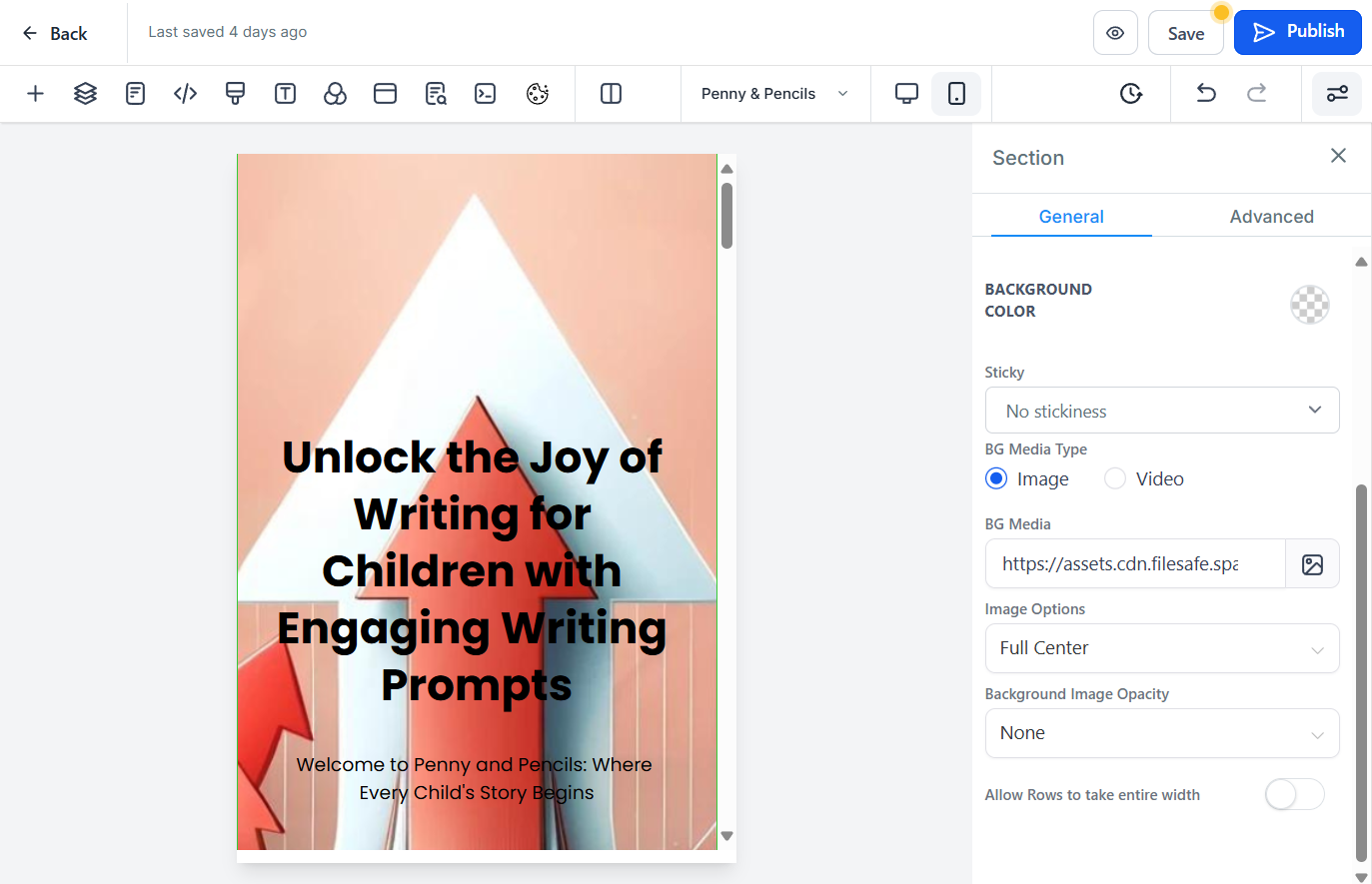1372x884 pixels.
Task: Open the layers panel icon
Action: [x=85, y=94]
